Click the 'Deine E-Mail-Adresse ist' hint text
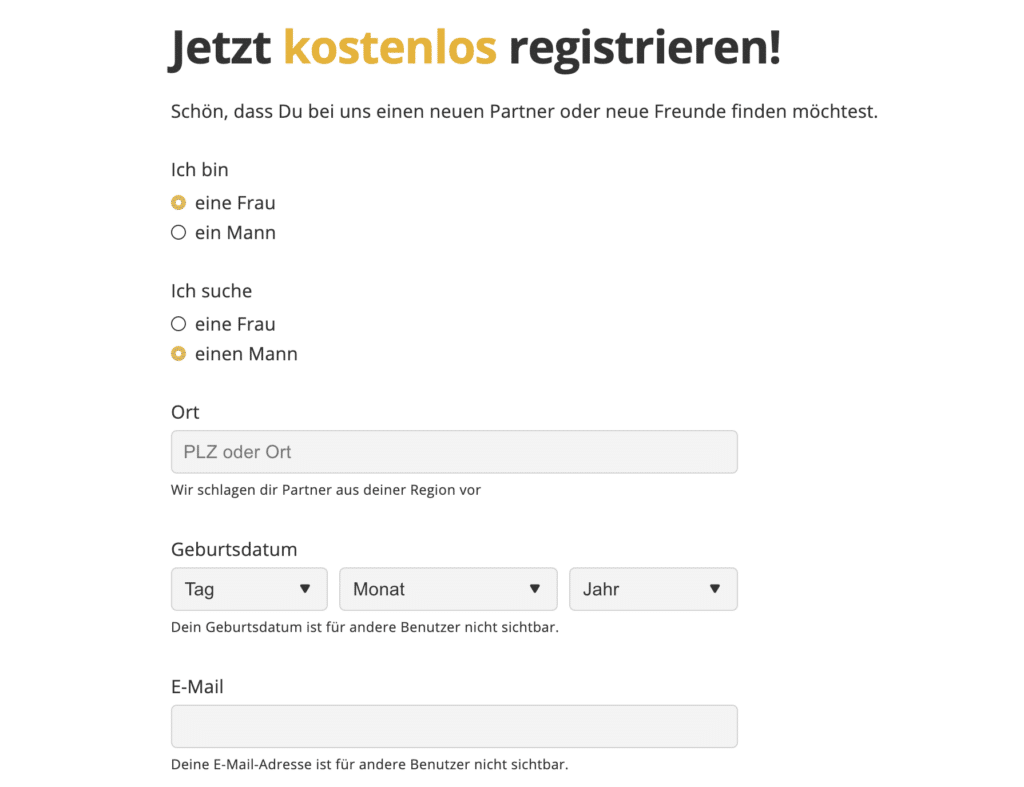Viewport: 1024px width, 787px height. point(370,764)
